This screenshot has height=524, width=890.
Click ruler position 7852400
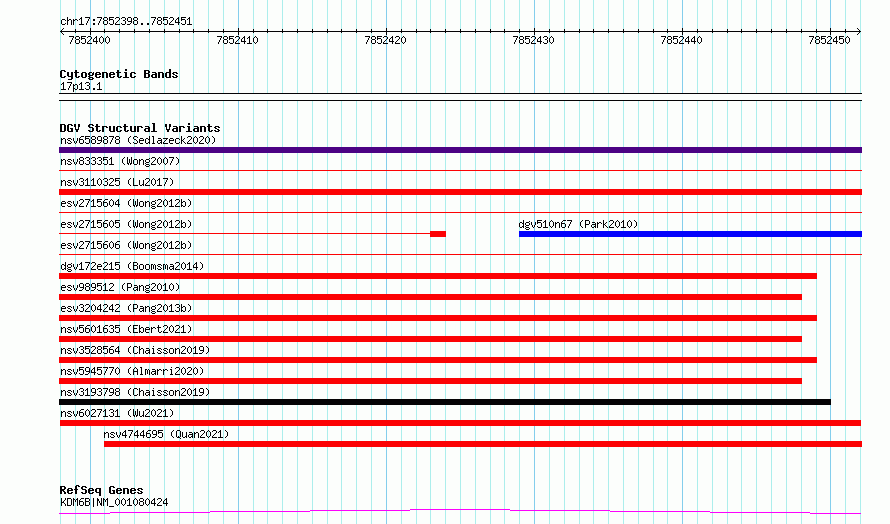[90, 40]
